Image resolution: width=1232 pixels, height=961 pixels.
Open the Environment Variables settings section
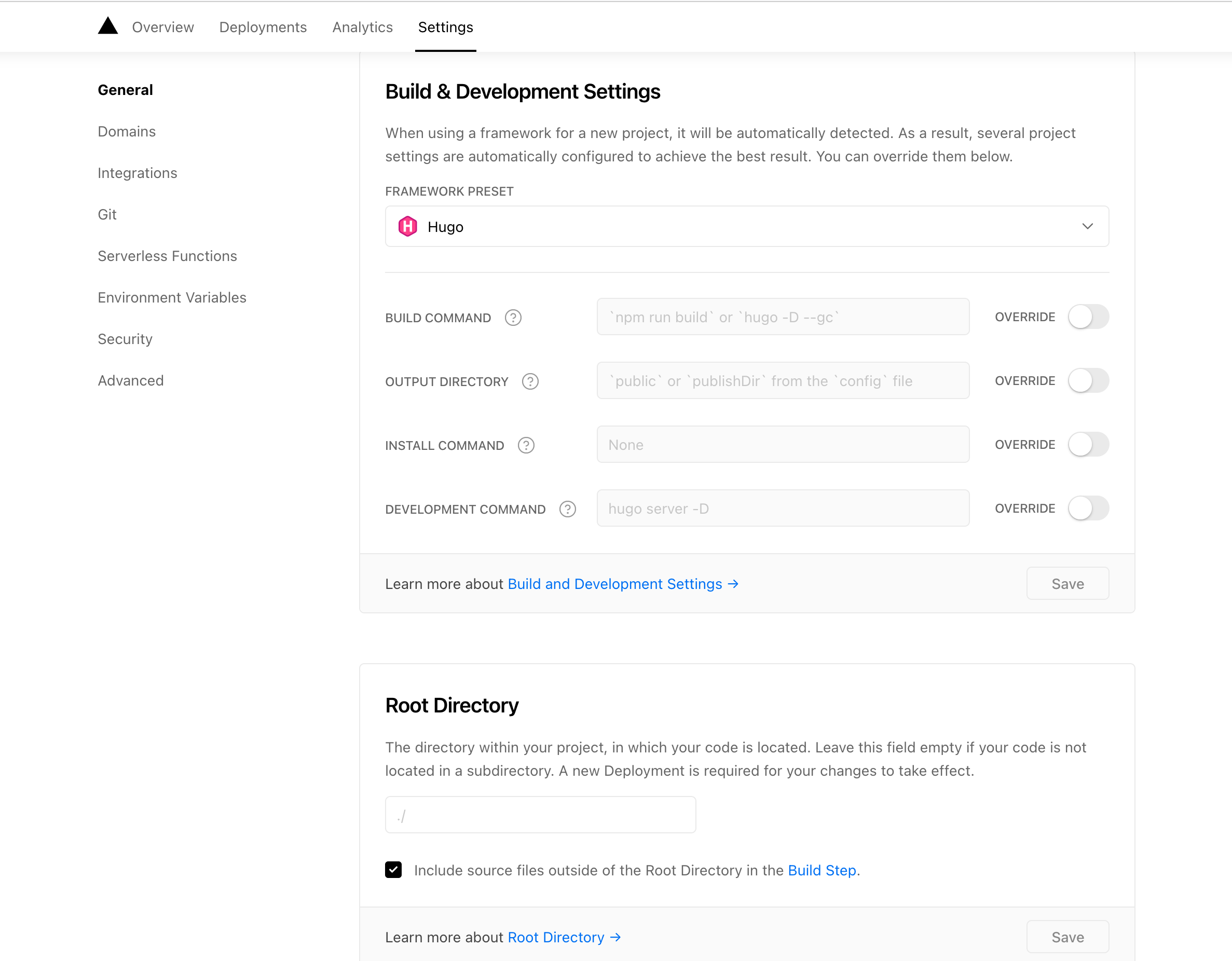click(x=172, y=297)
